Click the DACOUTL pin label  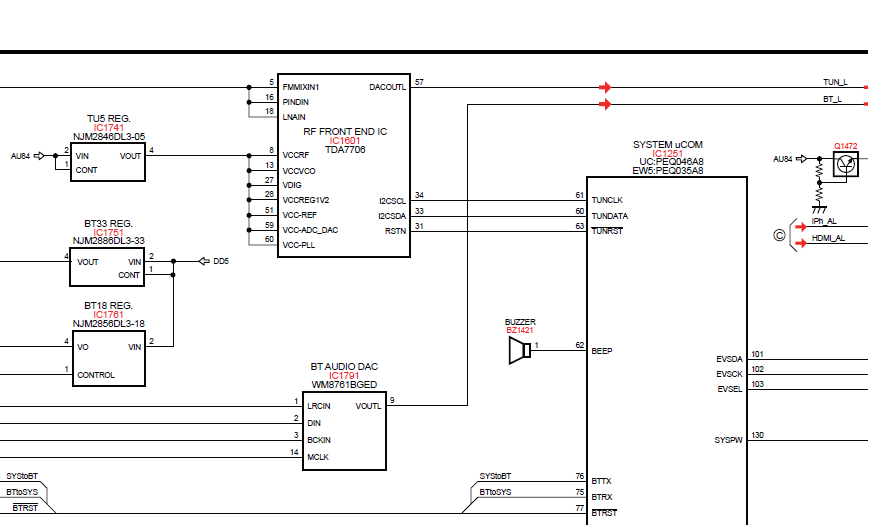pyautogui.click(x=387, y=87)
